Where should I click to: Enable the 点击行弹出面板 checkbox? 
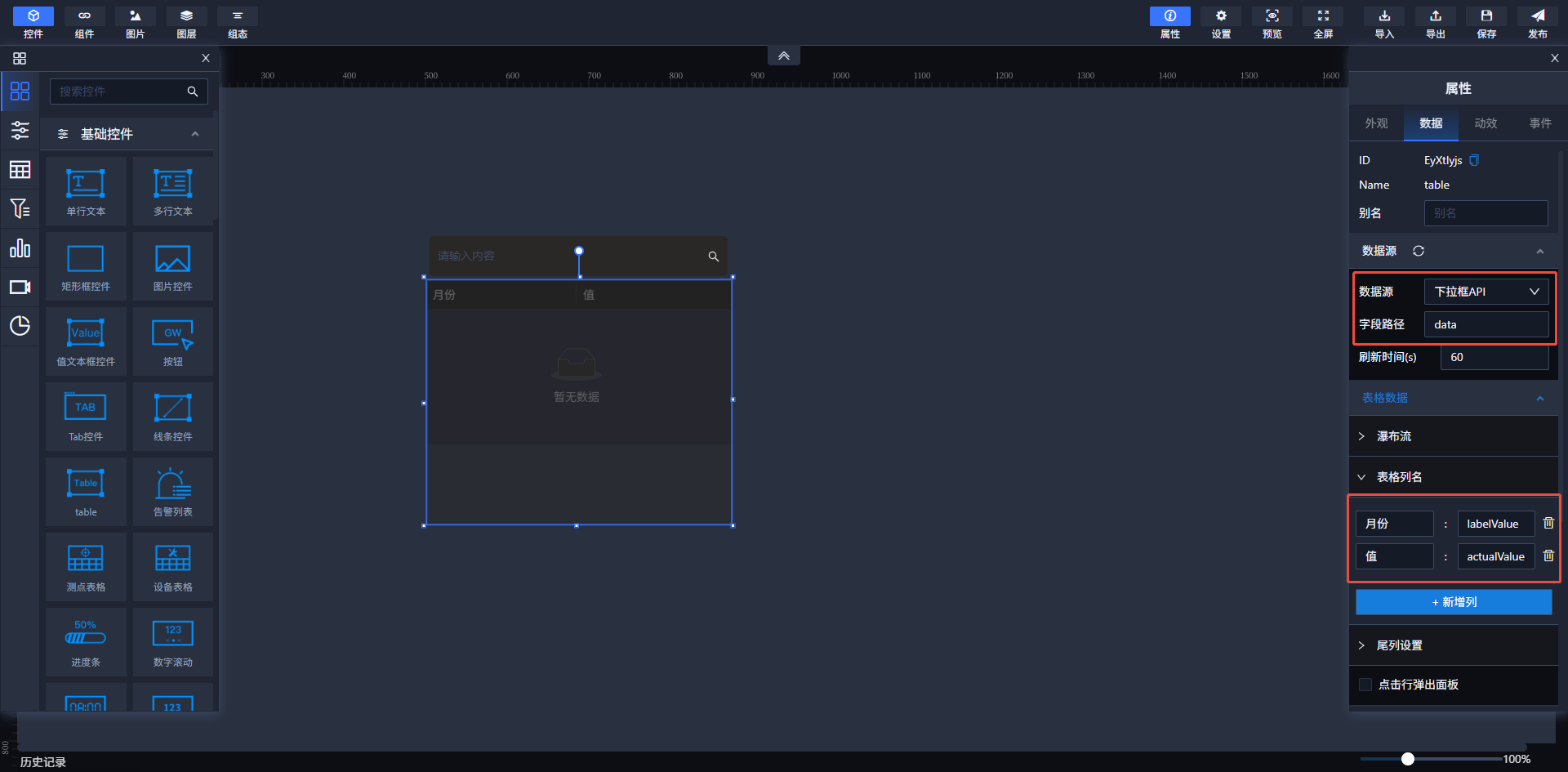[1365, 685]
